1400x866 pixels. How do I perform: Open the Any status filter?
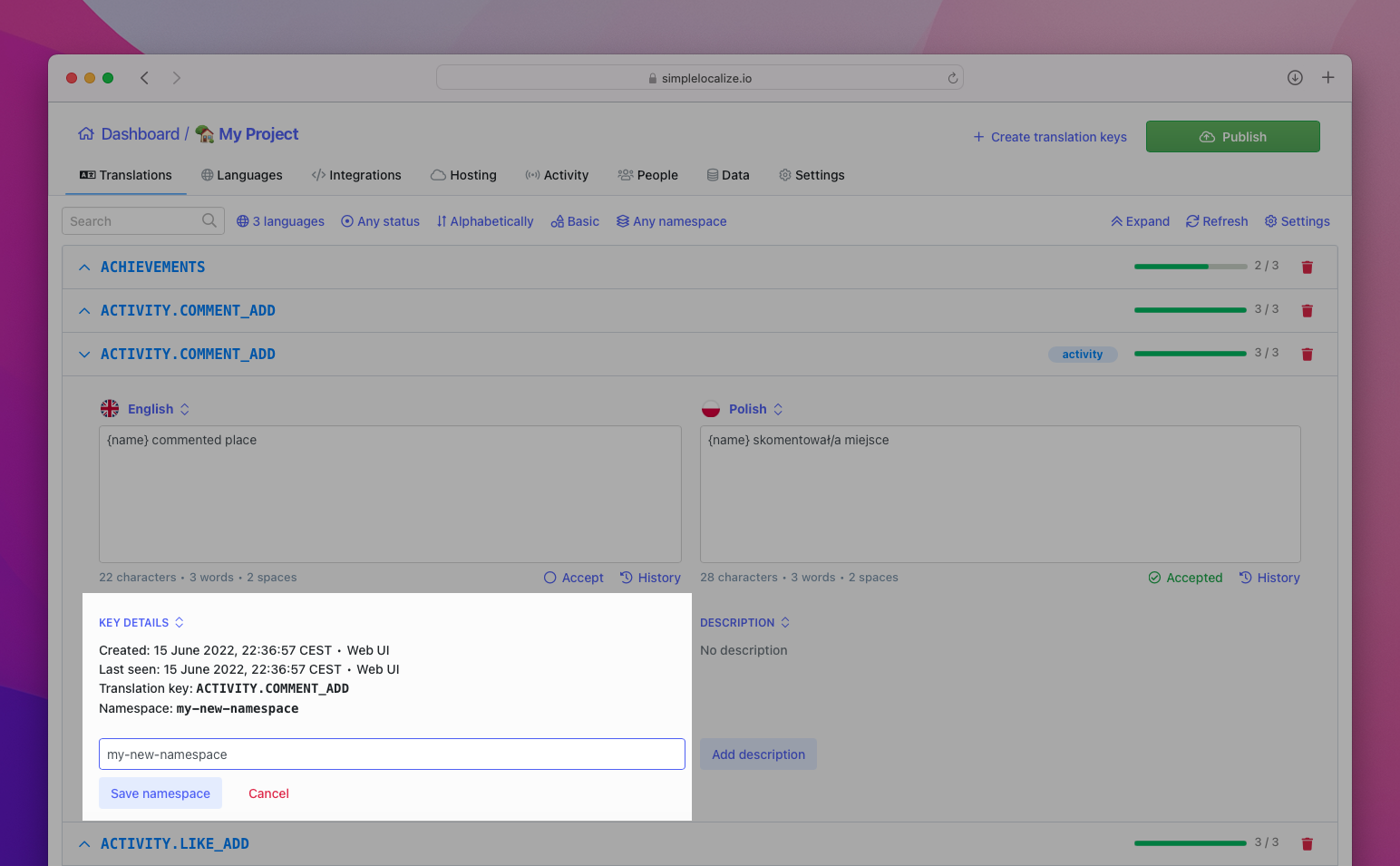point(380,221)
